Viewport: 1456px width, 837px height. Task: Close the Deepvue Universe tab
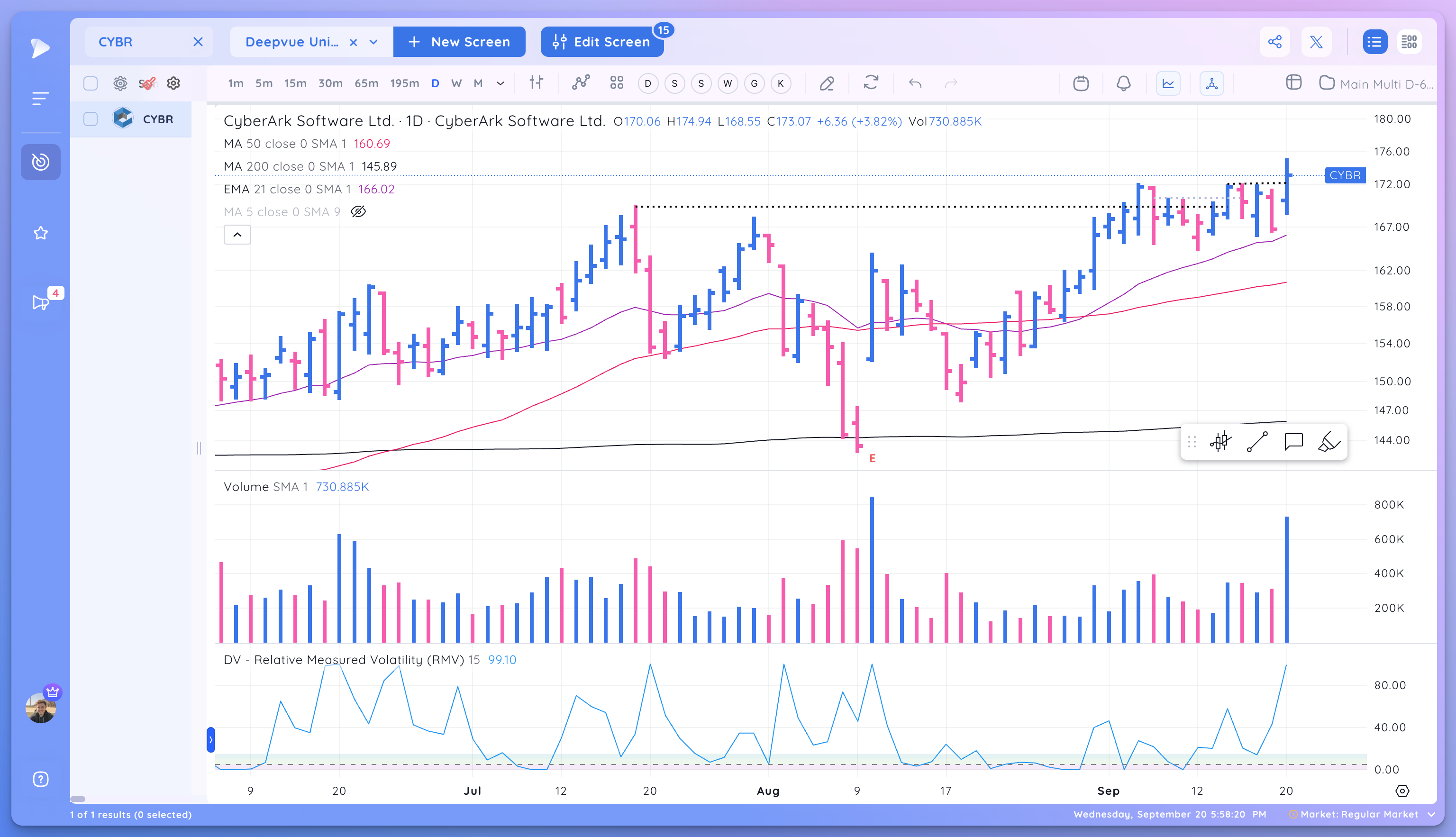point(354,42)
